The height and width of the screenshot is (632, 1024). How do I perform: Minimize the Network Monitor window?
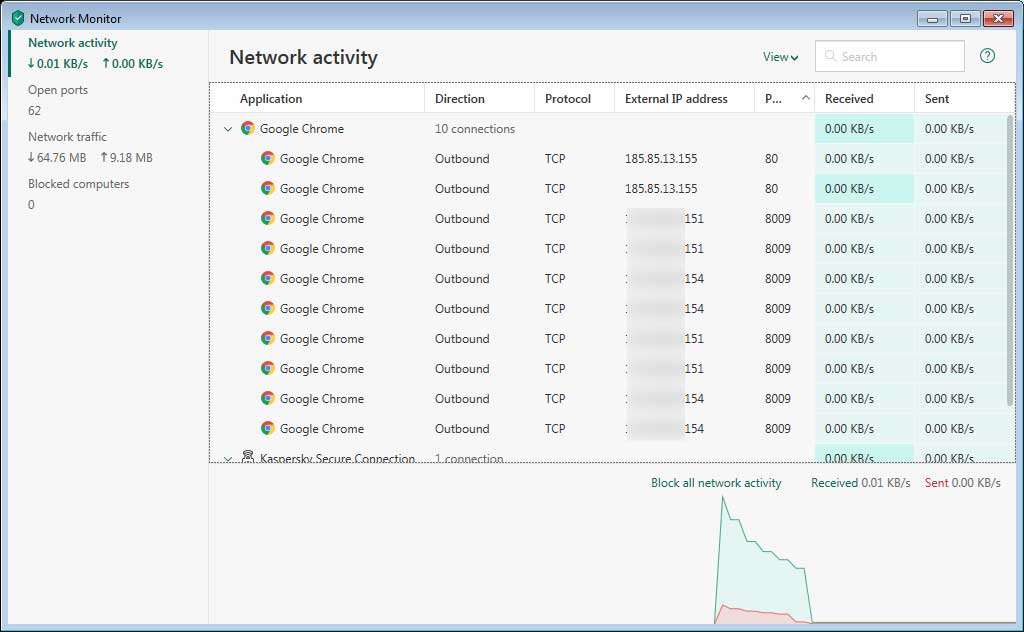pos(932,18)
